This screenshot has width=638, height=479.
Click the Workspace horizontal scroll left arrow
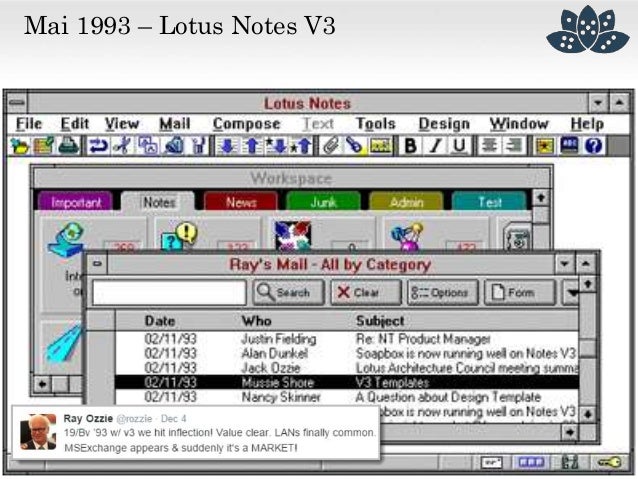pos(42,383)
